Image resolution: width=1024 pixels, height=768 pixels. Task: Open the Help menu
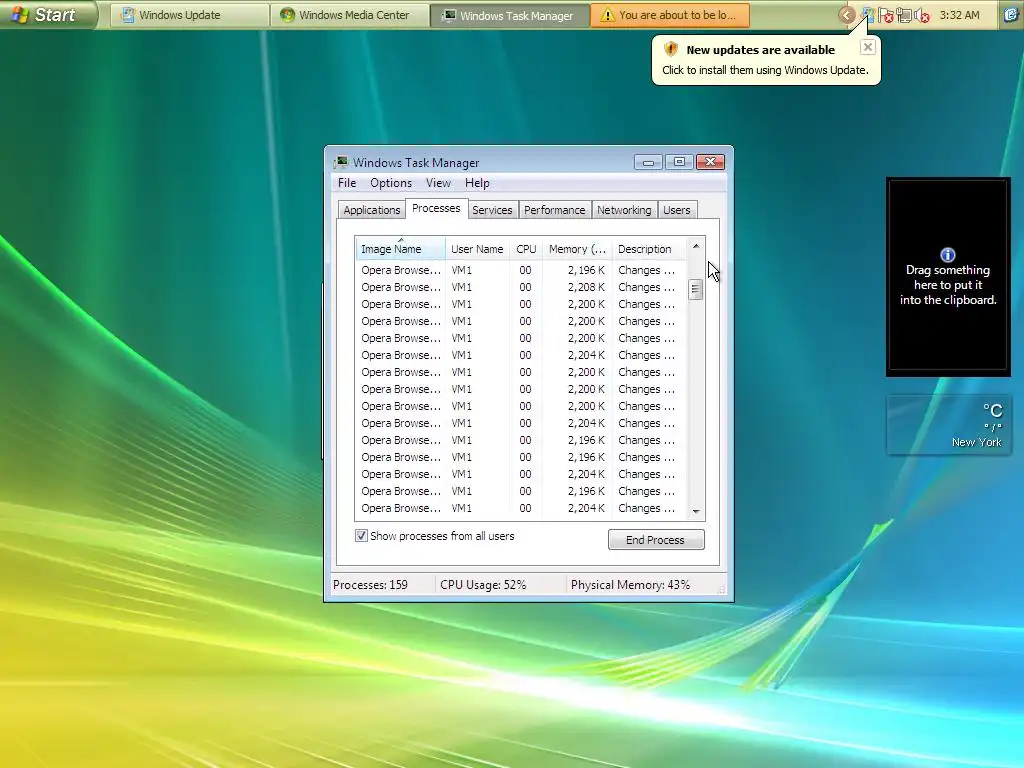(x=477, y=184)
